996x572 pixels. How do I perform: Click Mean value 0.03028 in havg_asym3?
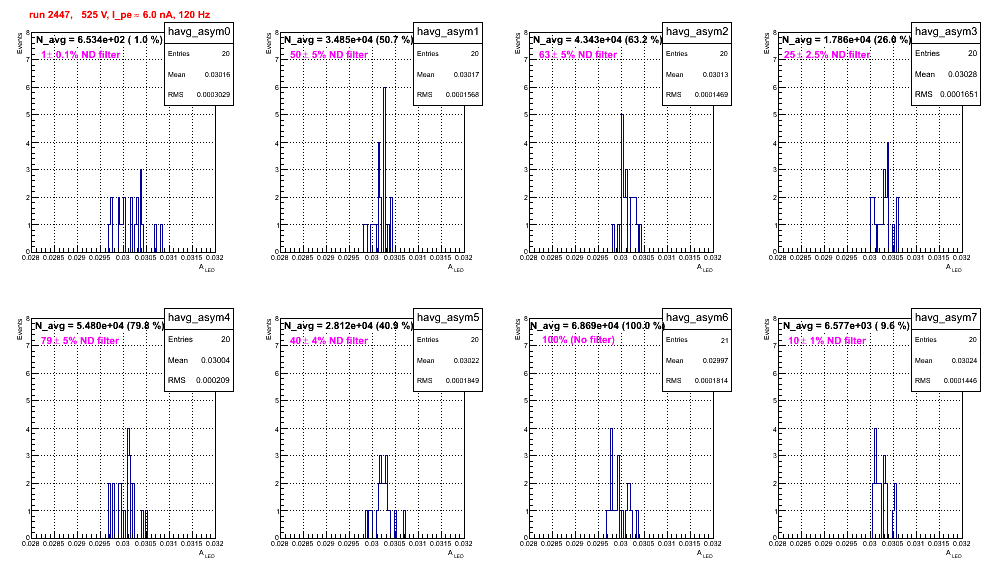(962, 74)
